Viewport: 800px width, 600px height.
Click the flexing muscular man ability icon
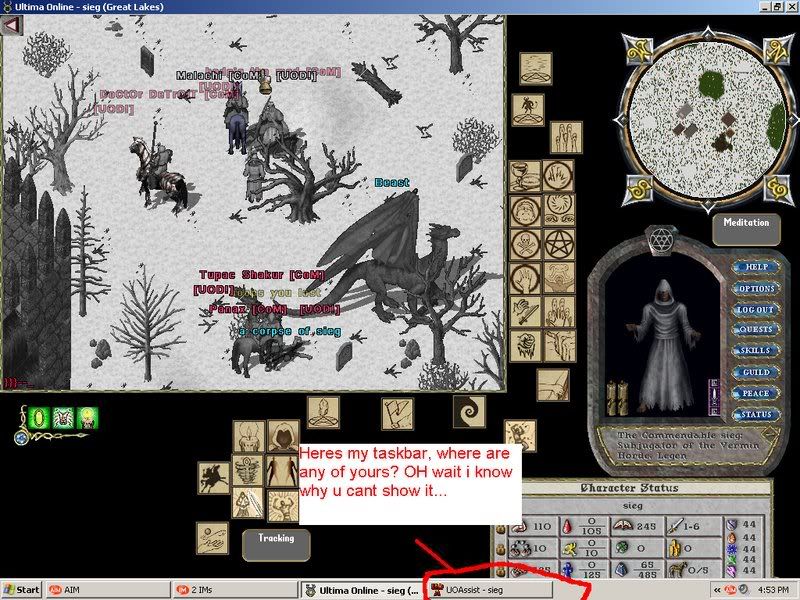click(282, 506)
